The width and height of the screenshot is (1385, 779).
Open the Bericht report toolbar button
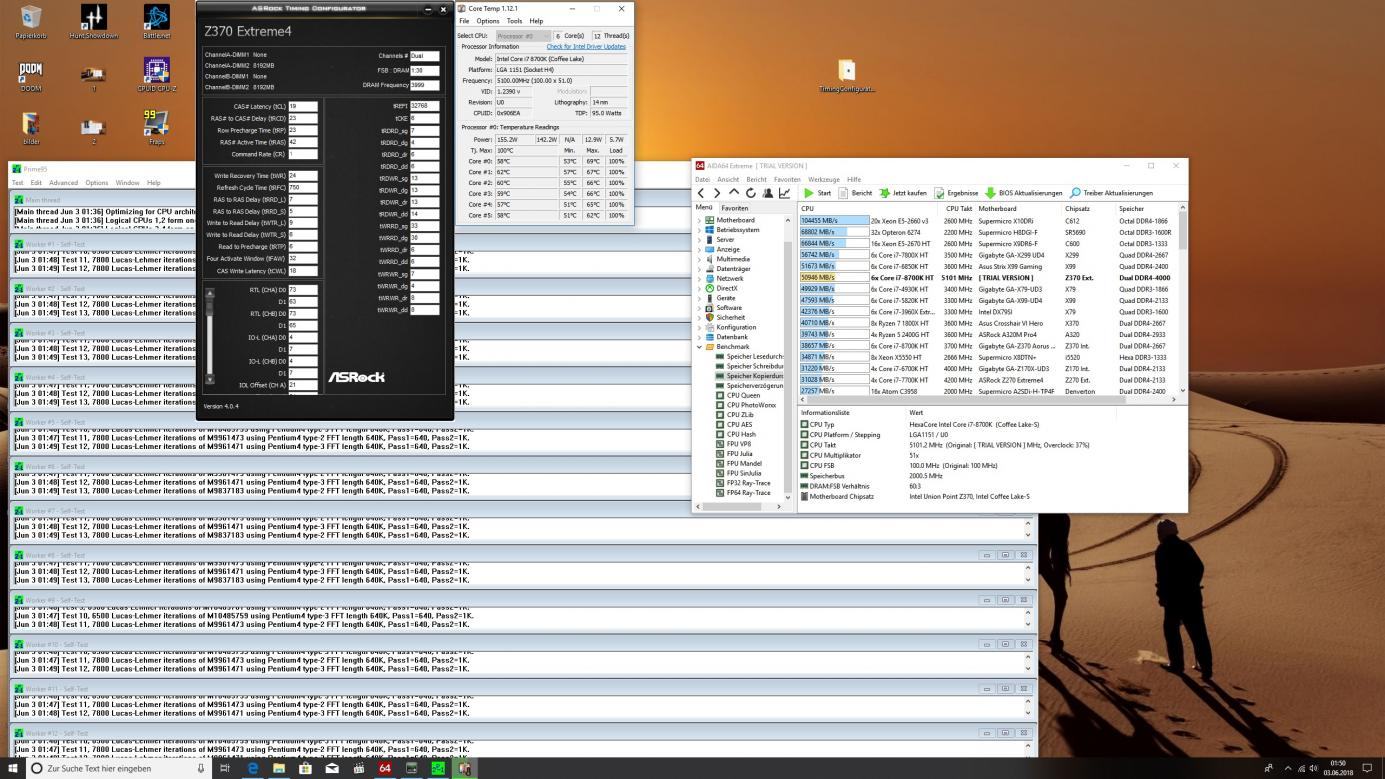click(x=854, y=193)
